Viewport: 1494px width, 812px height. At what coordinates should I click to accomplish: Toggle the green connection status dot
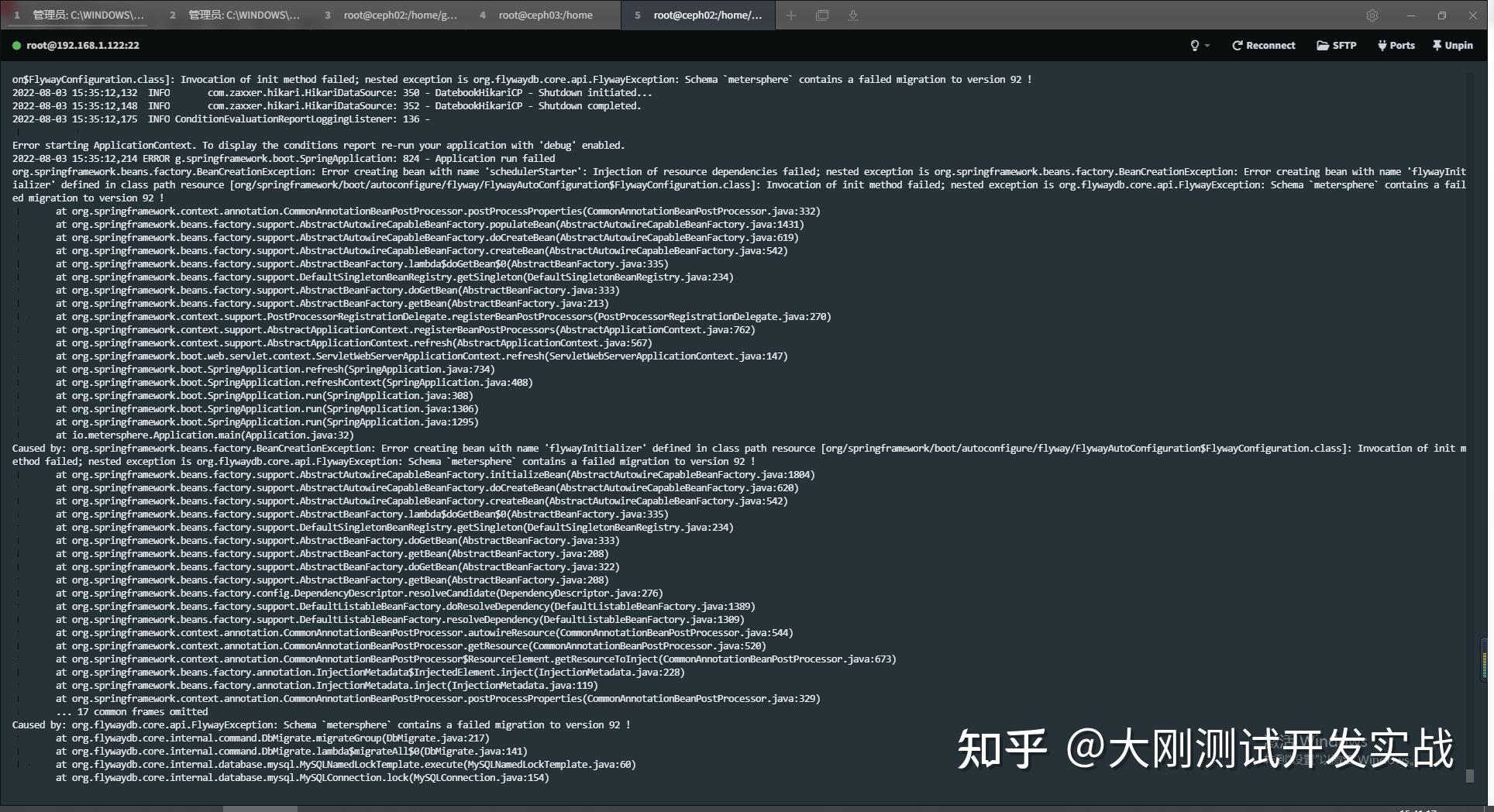click(x=15, y=45)
